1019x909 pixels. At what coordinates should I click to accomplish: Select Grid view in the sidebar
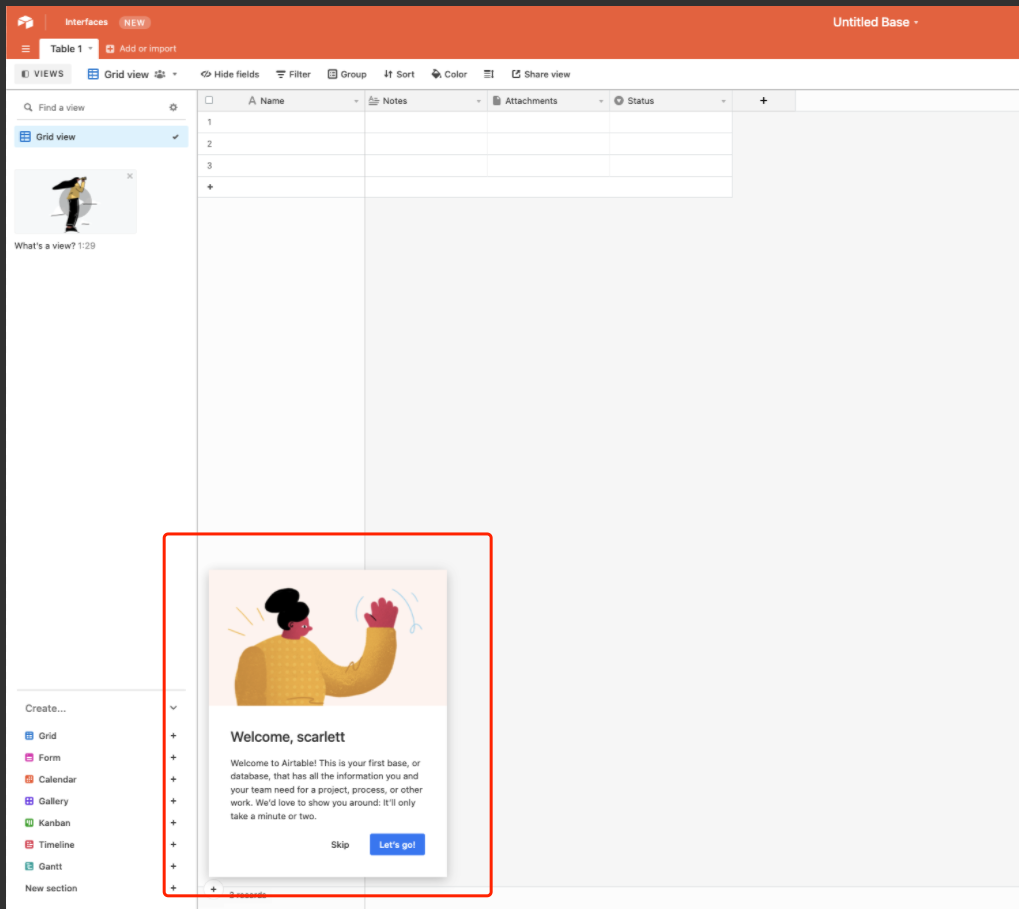[101, 136]
